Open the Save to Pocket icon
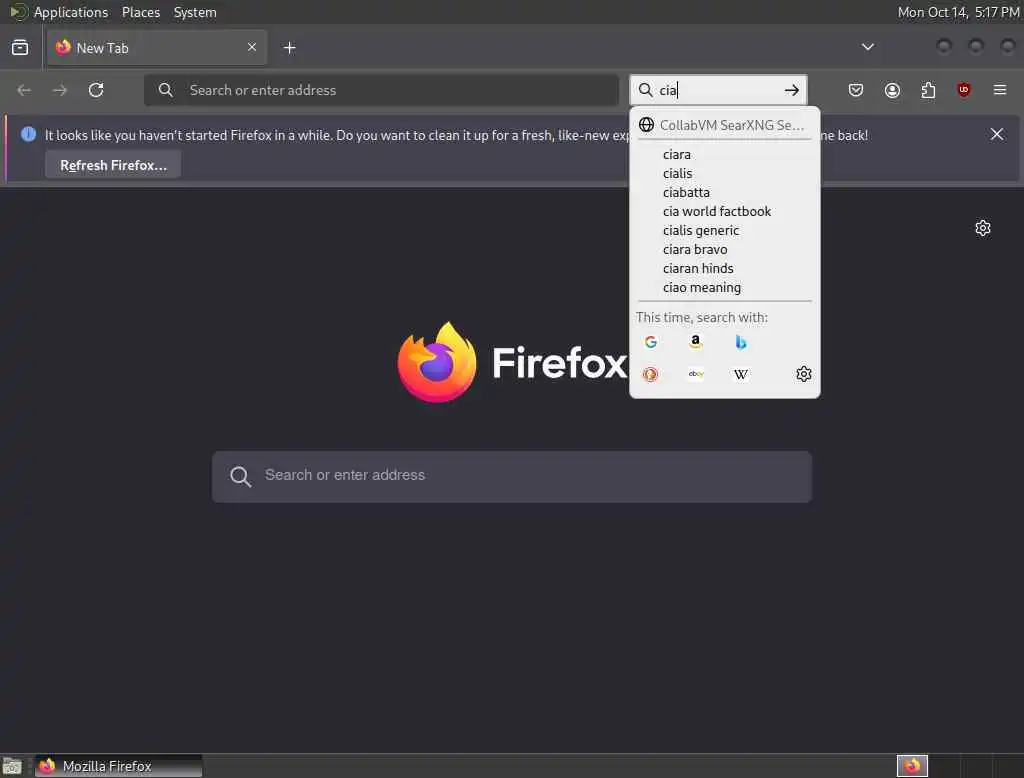The height and width of the screenshot is (778, 1024). pos(856,90)
